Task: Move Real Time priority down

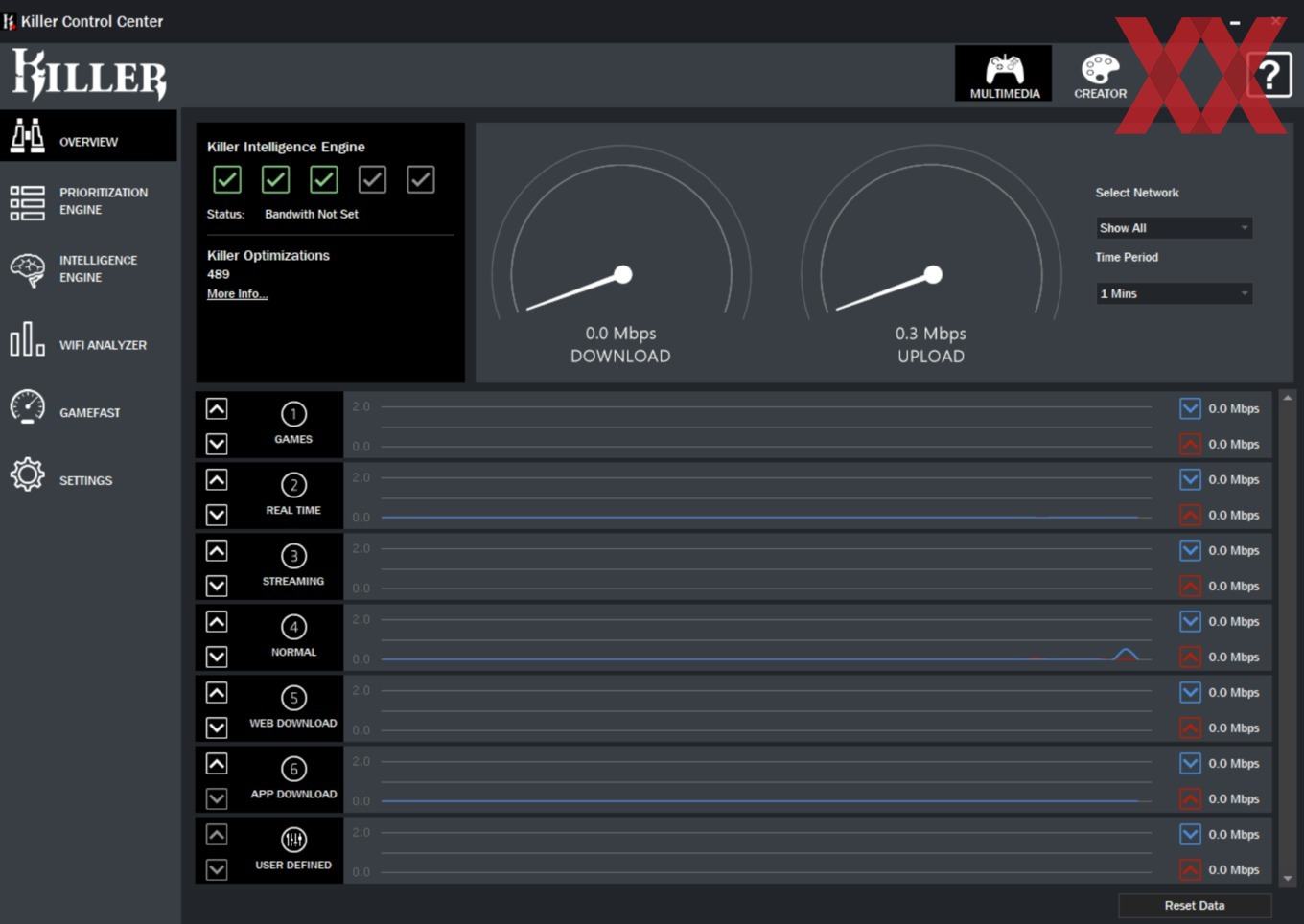Action: pos(217,515)
